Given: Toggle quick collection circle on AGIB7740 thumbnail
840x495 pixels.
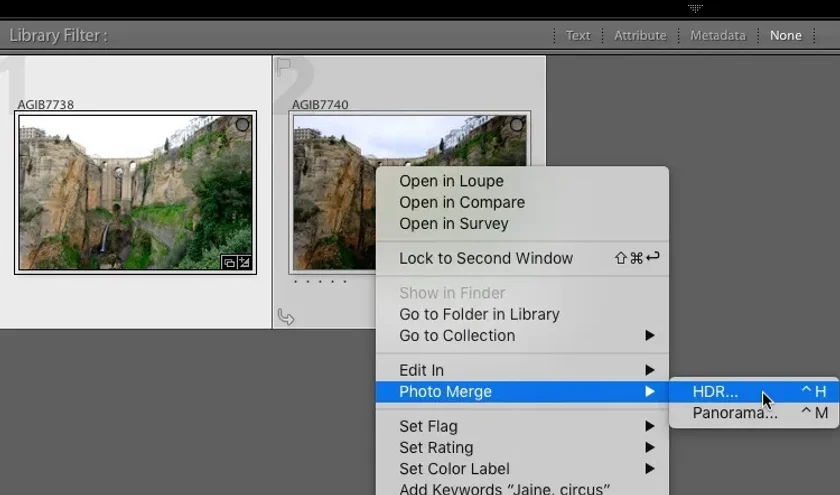Looking at the screenshot, I should 516,125.
